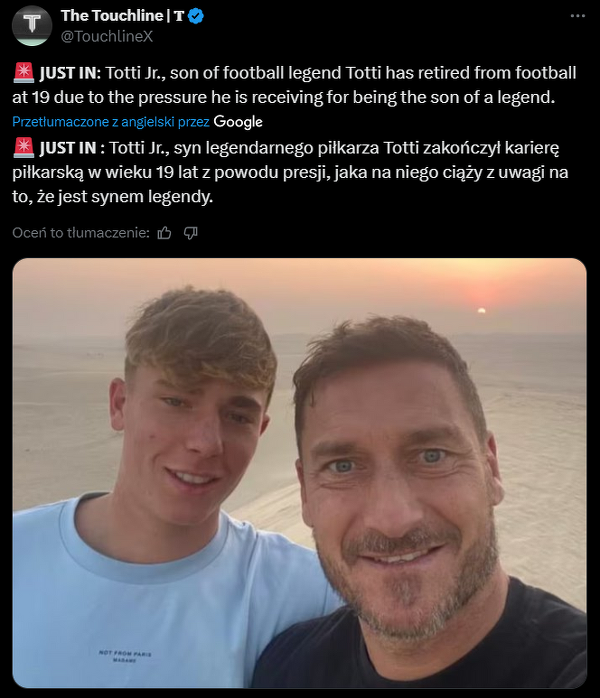This screenshot has height=698, width=600.
Task: Open The Touchline profile avatar
Action: tap(32, 25)
